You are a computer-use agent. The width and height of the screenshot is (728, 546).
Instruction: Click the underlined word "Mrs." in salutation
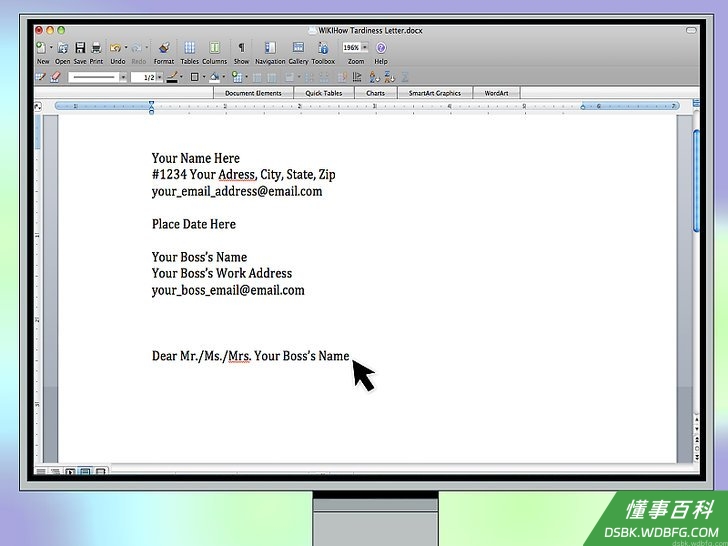click(x=240, y=356)
